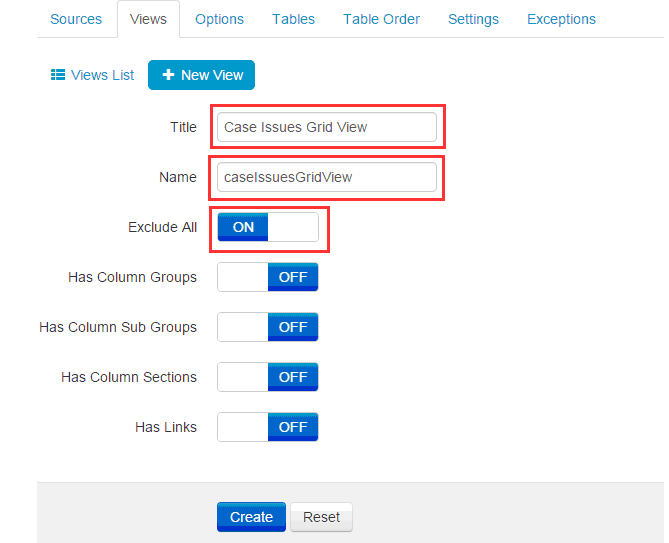Go to the Tables tab

(x=293, y=19)
